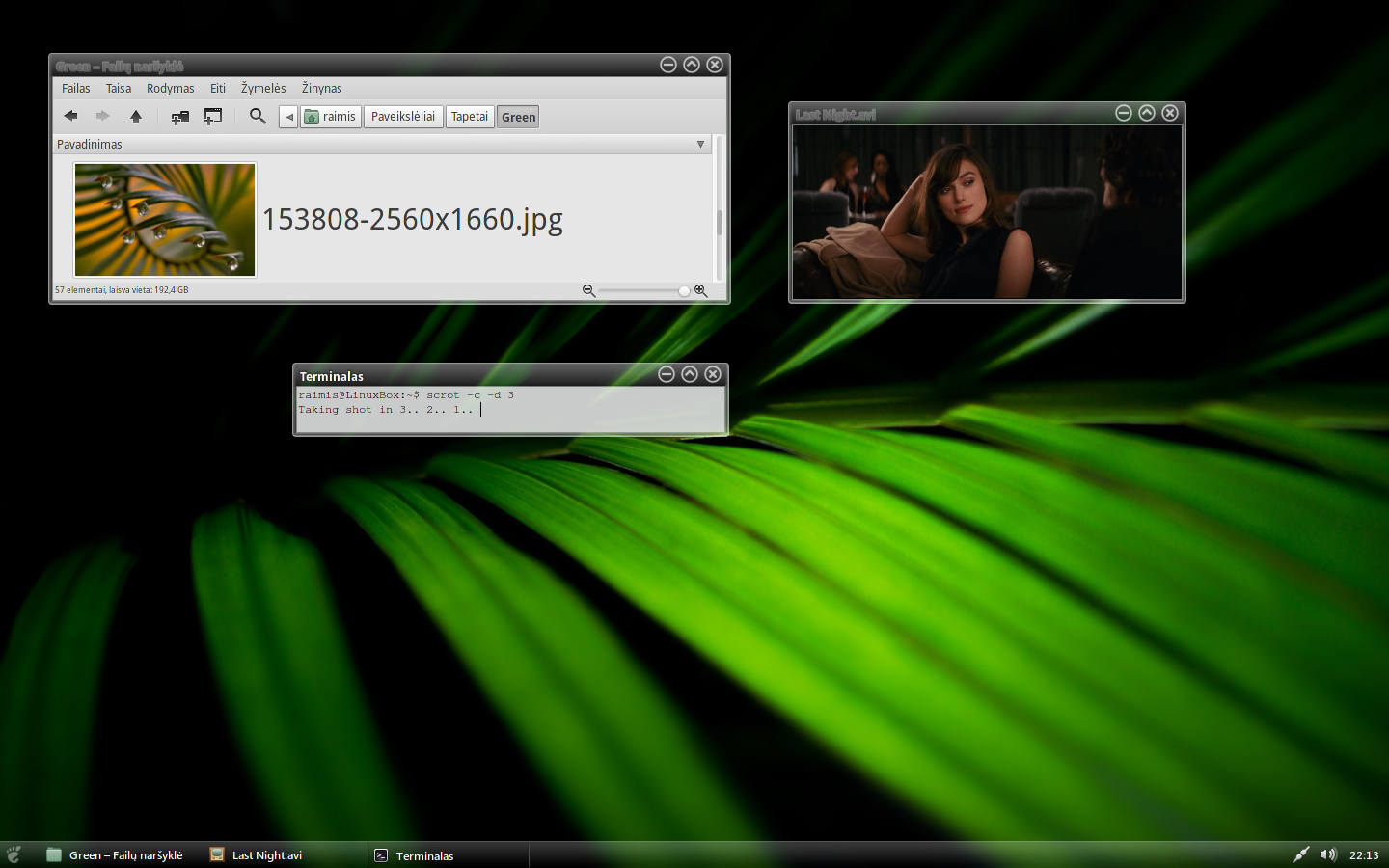Screen dimensions: 1389x868
Task: Open the Rodymas menu
Action: [171, 88]
